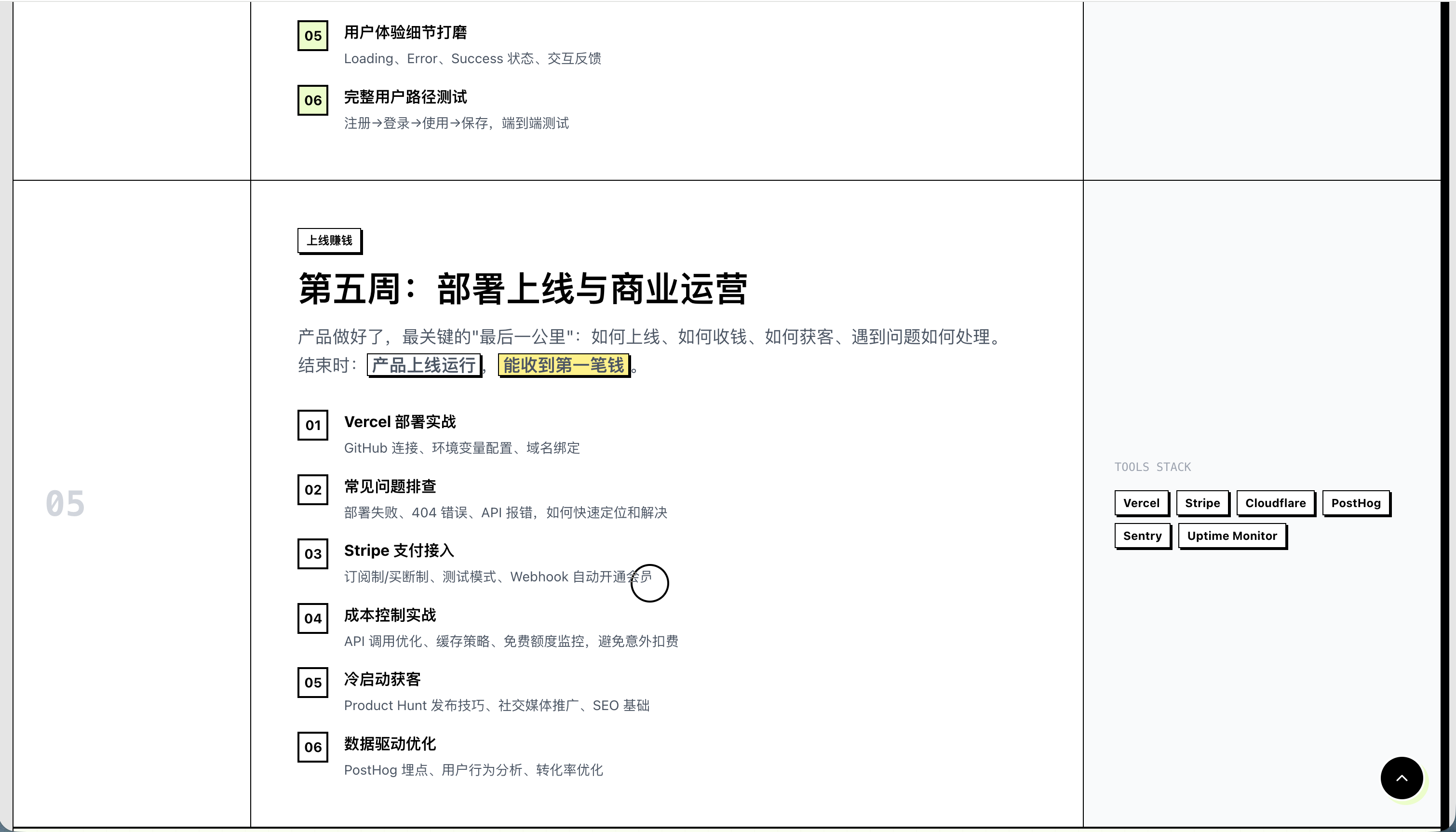Select the Uptime Monitor tool tag

click(1232, 536)
